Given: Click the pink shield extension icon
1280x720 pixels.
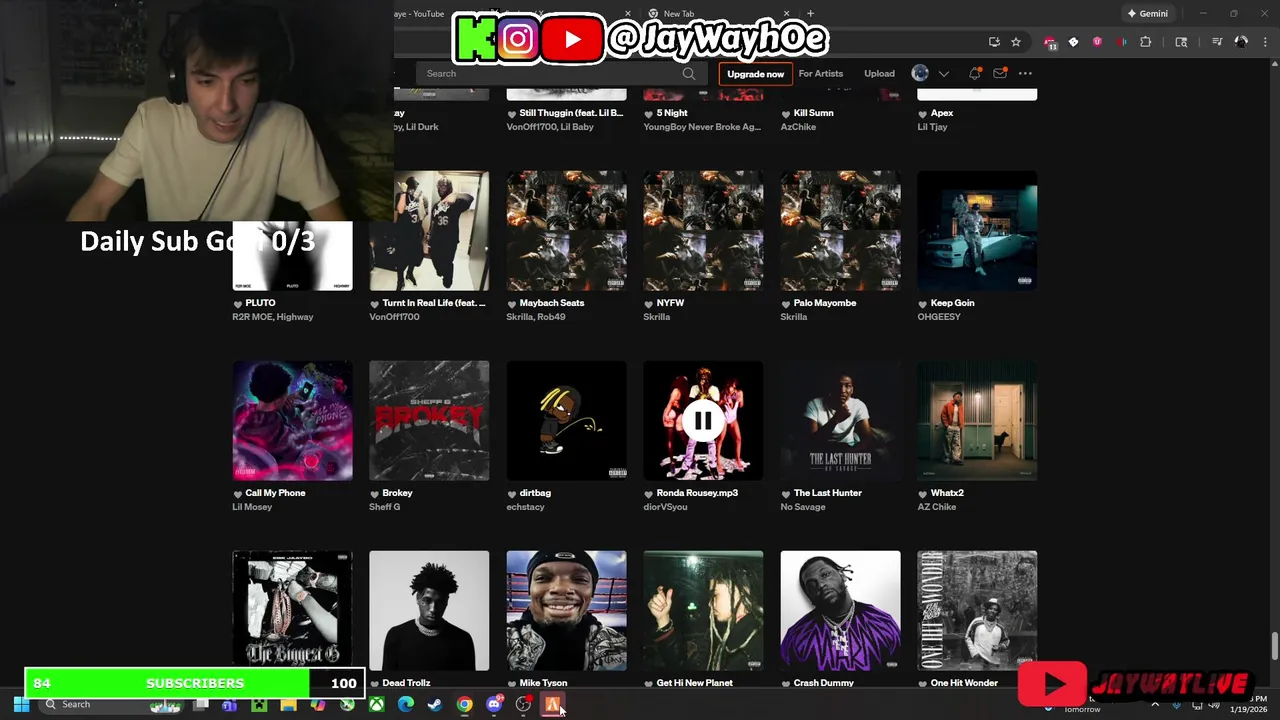Looking at the screenshot, I should tap(1097, 42).
